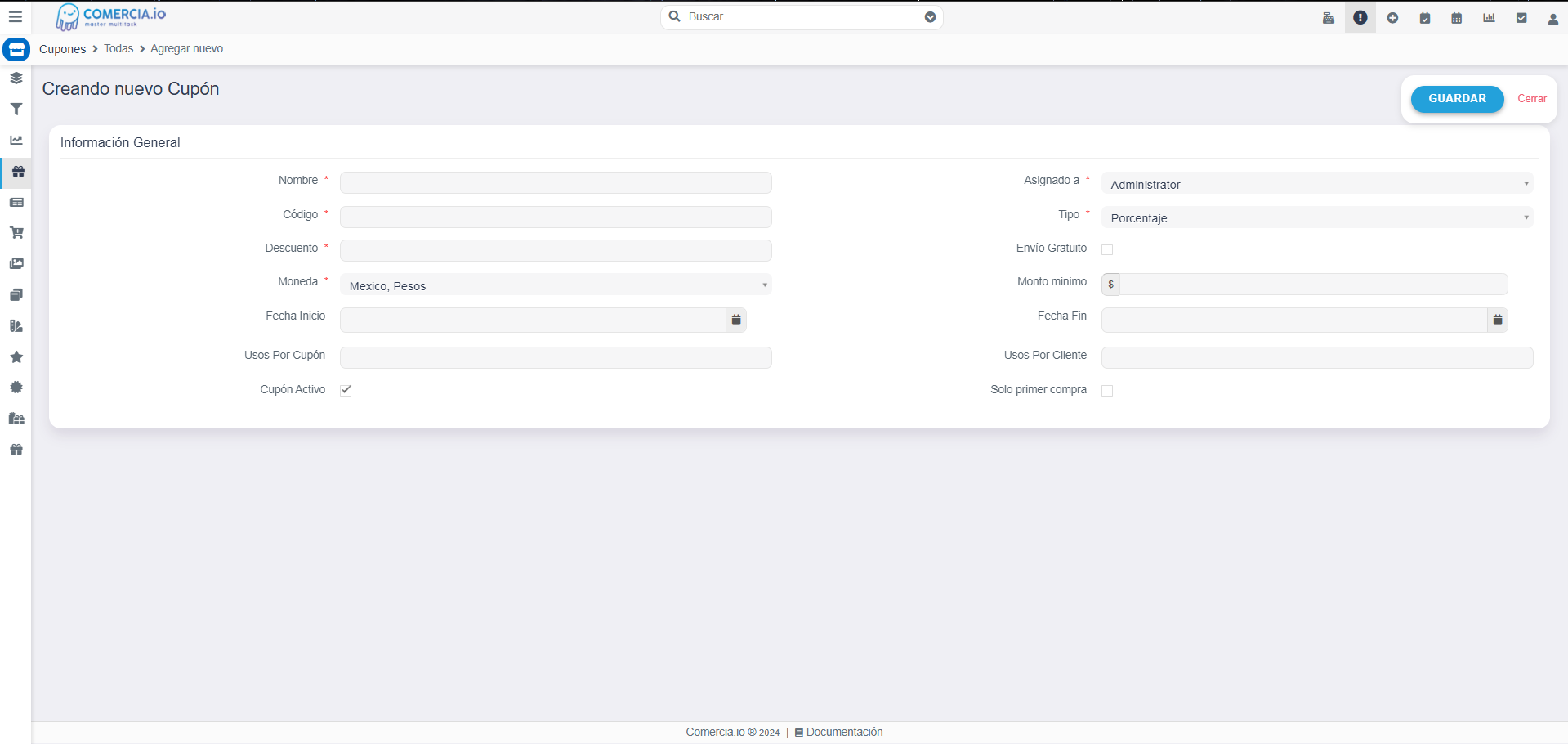The height and width of the screenshot is (744, 1568).
Task: Open the checked box tasks icon
Action: [x=1521, y=18]
